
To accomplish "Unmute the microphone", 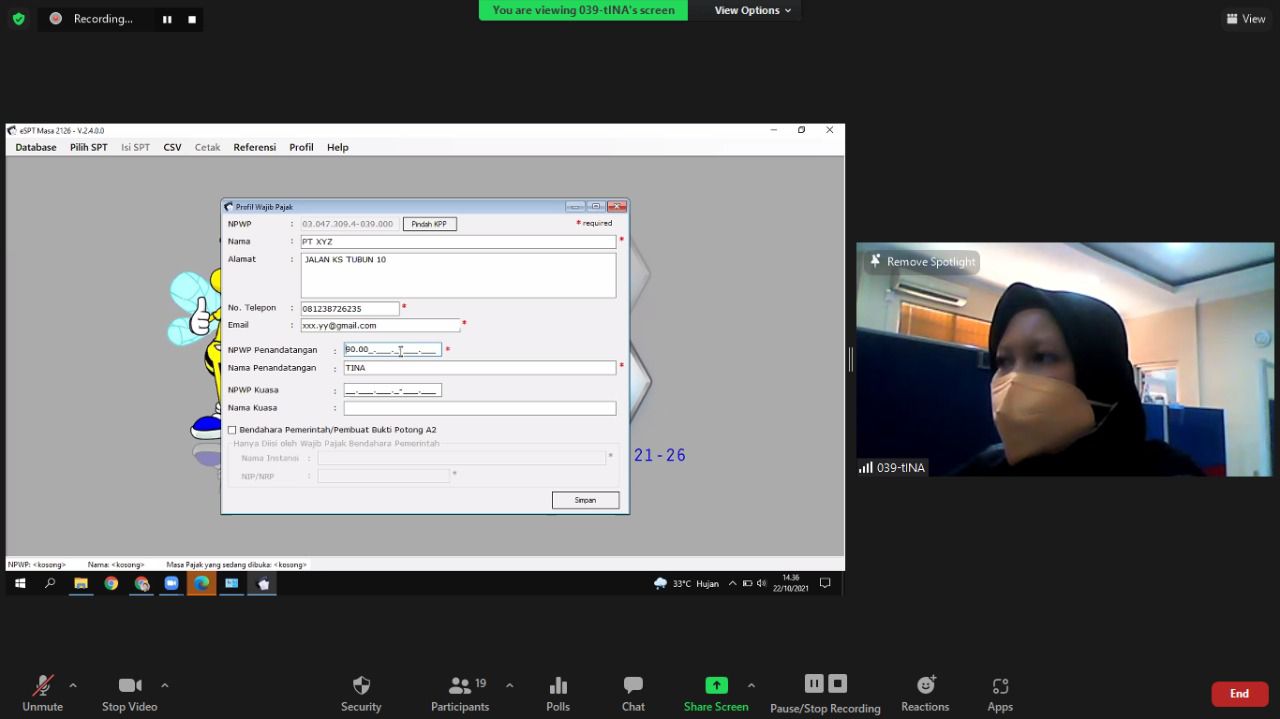I will (x=42, y=686).
